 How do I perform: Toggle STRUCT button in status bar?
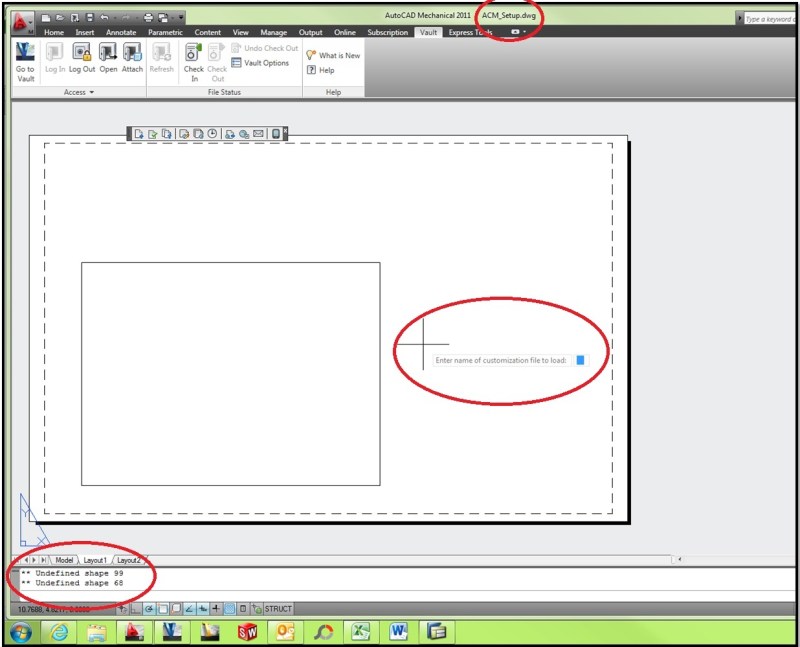[x=278, y=609]
